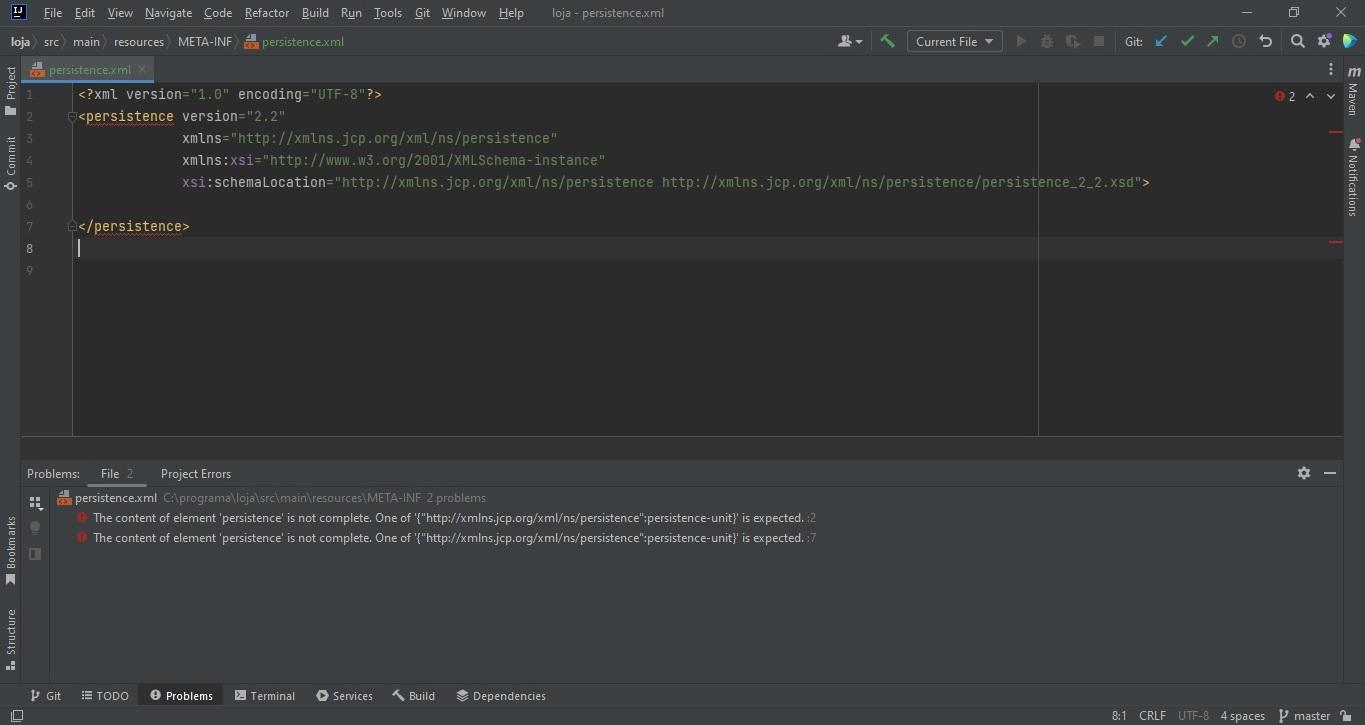Open the Refactor menu
The image size is (1365, 725).
[x=267, y=13]
